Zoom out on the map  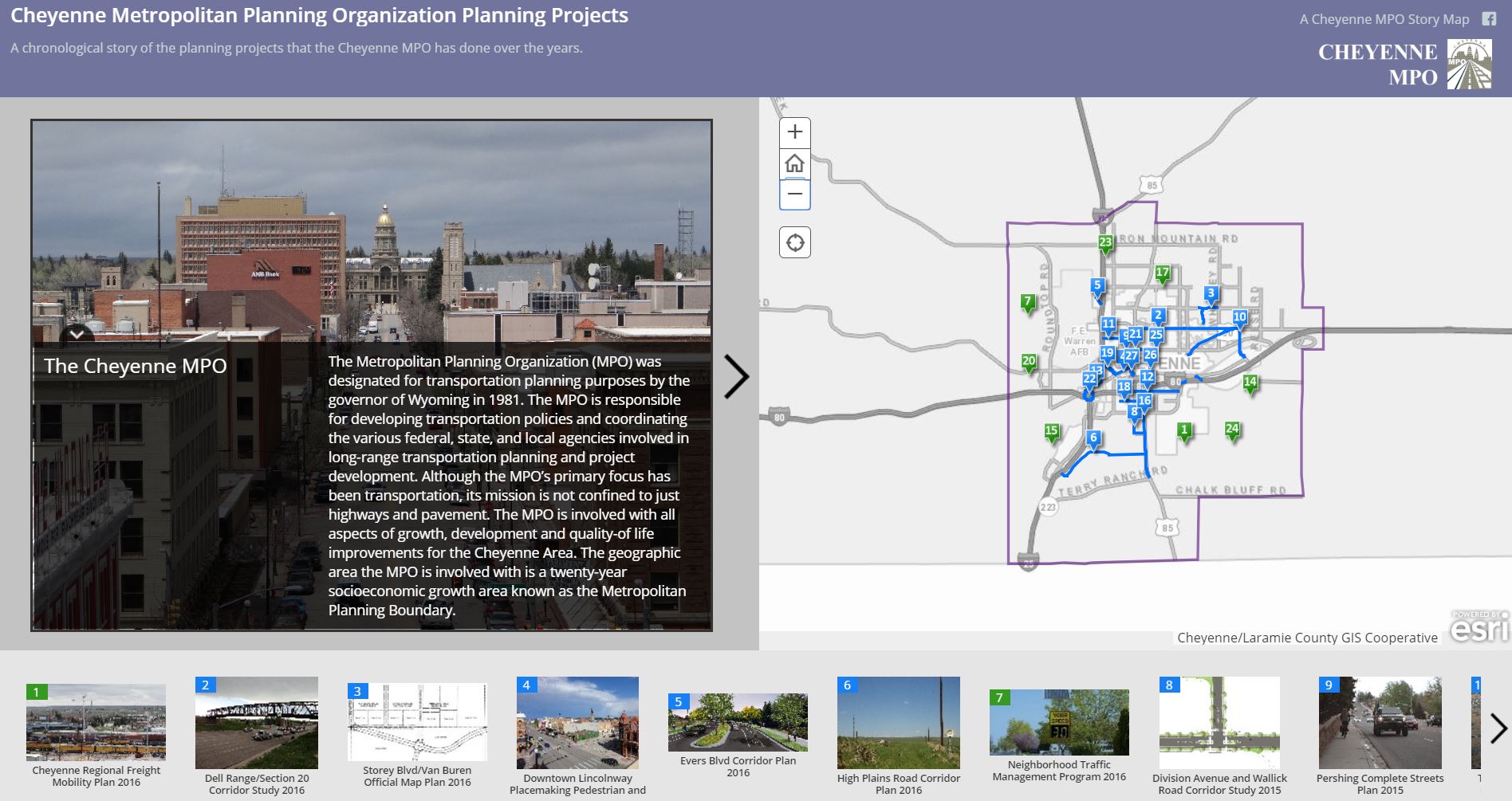pyautogui.click(x=794, y=194)
